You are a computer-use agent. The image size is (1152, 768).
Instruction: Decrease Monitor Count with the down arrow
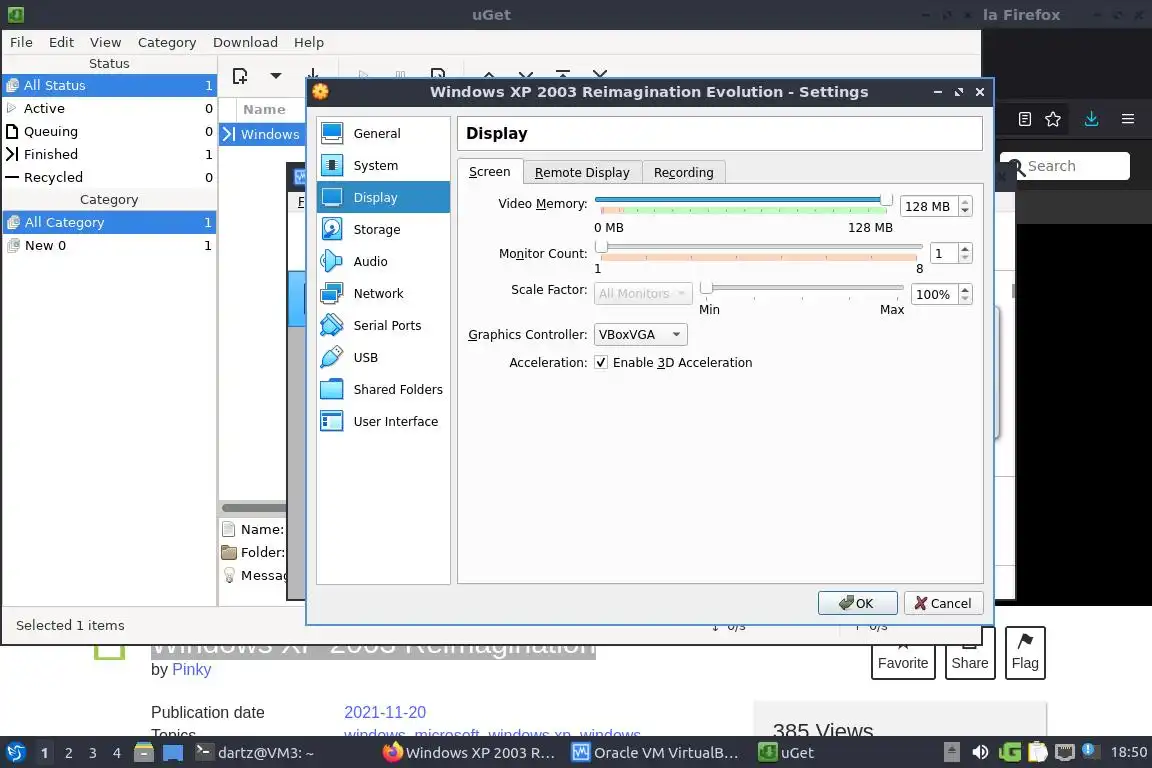(x=965, y=259)
